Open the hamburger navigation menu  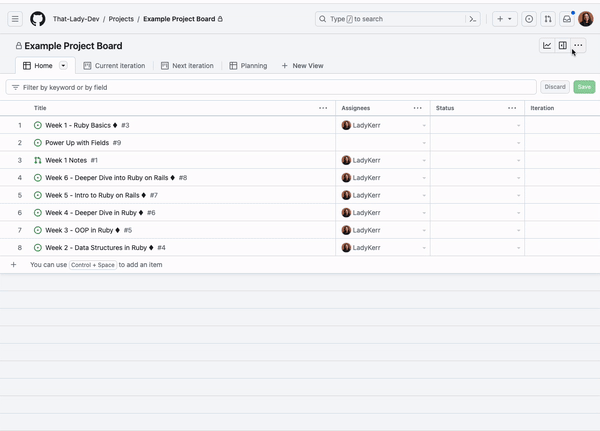coord(15,19)
